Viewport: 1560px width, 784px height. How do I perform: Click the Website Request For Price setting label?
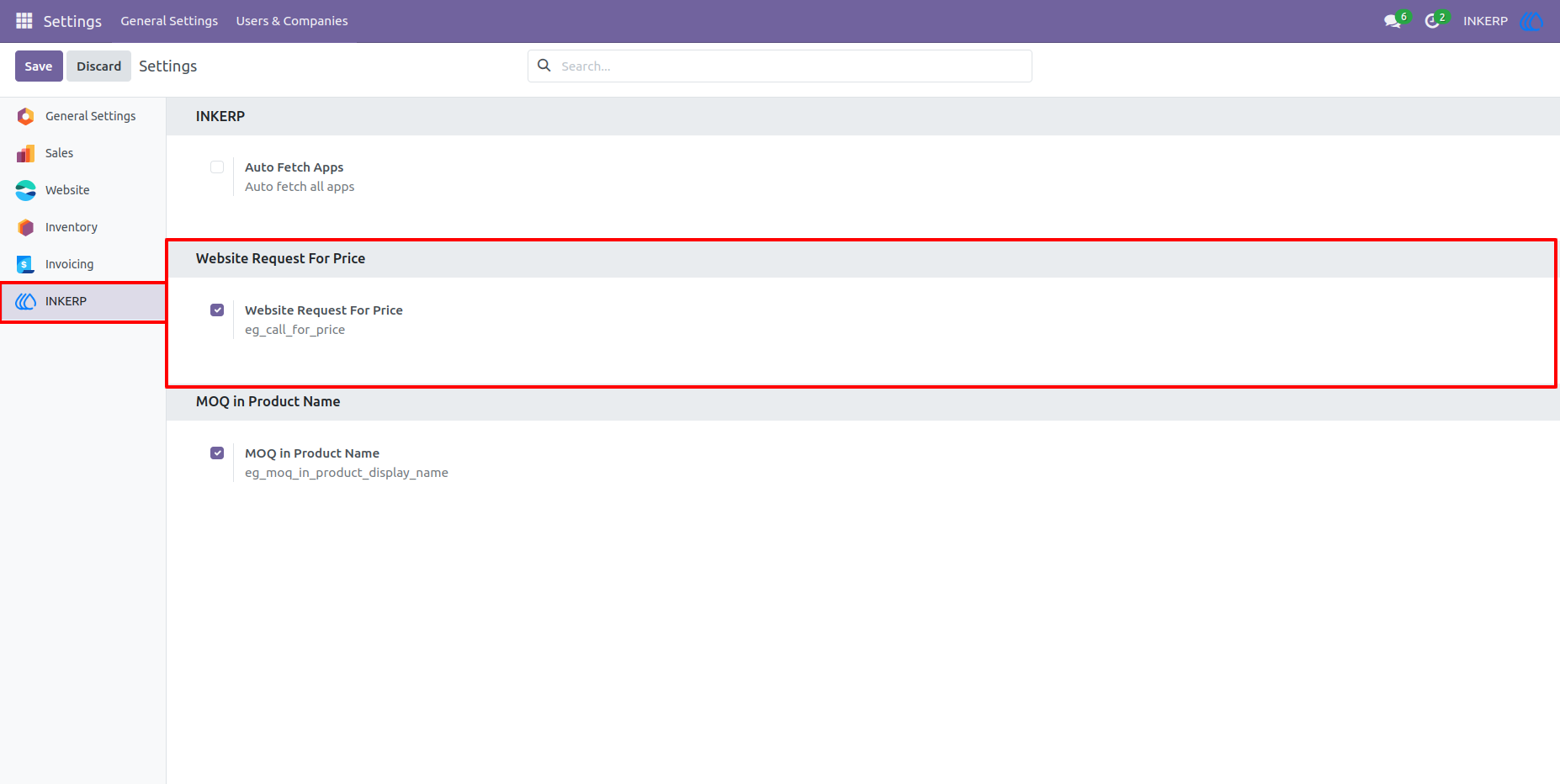point(324,310)
